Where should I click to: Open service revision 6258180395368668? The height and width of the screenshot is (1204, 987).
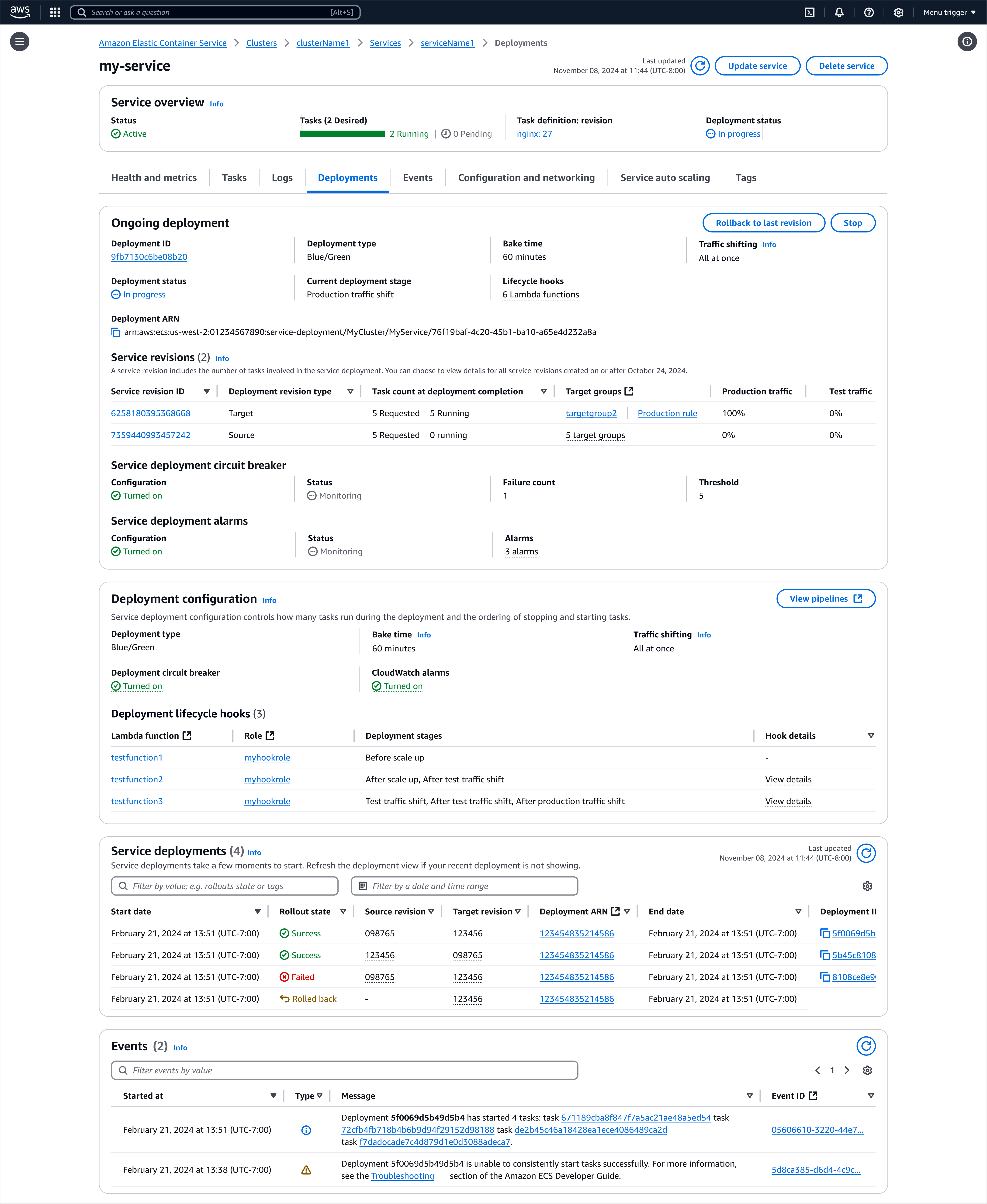tap(151, 413)
